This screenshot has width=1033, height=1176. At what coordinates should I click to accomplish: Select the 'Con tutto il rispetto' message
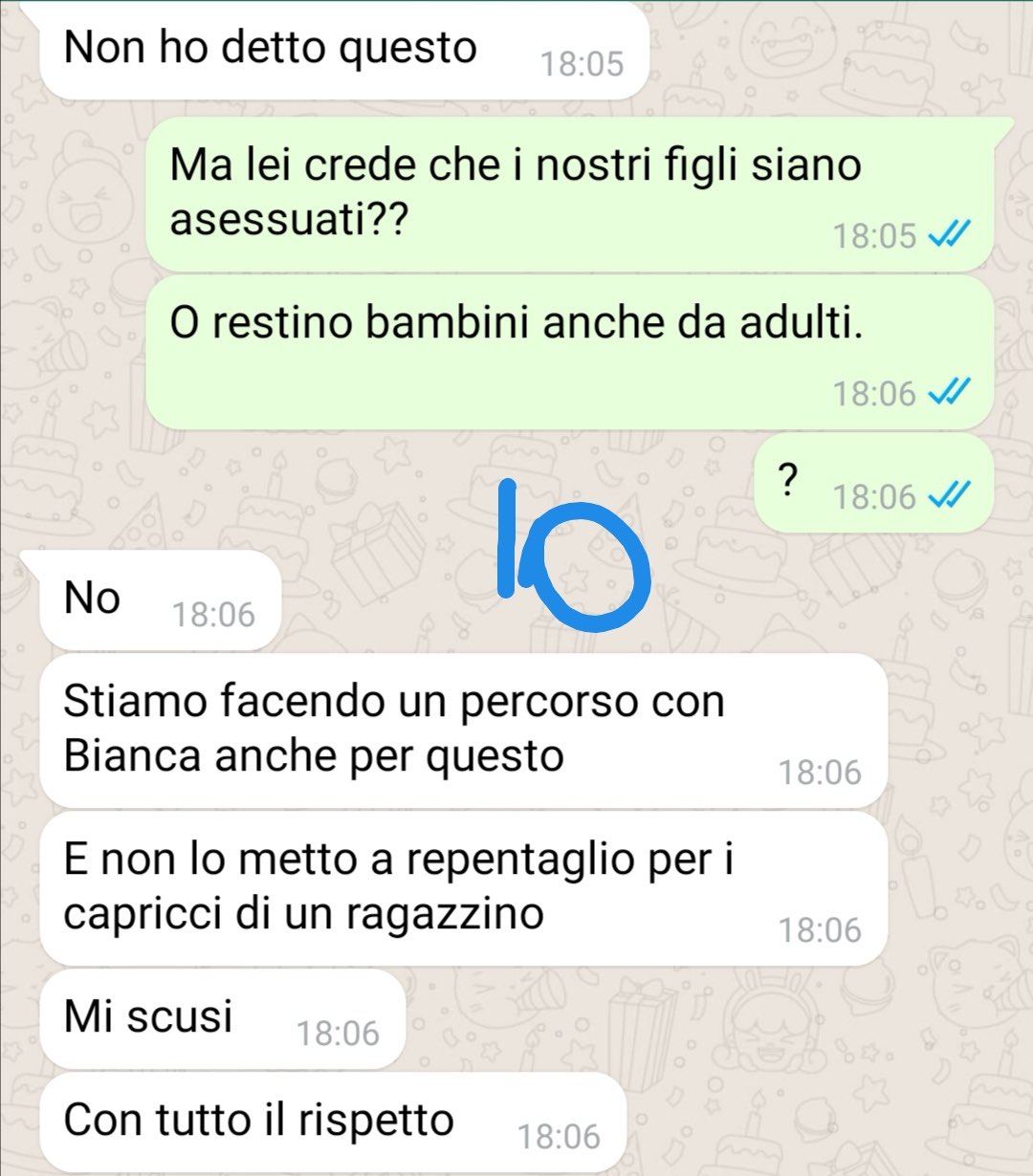click(x=332, y=1122)
